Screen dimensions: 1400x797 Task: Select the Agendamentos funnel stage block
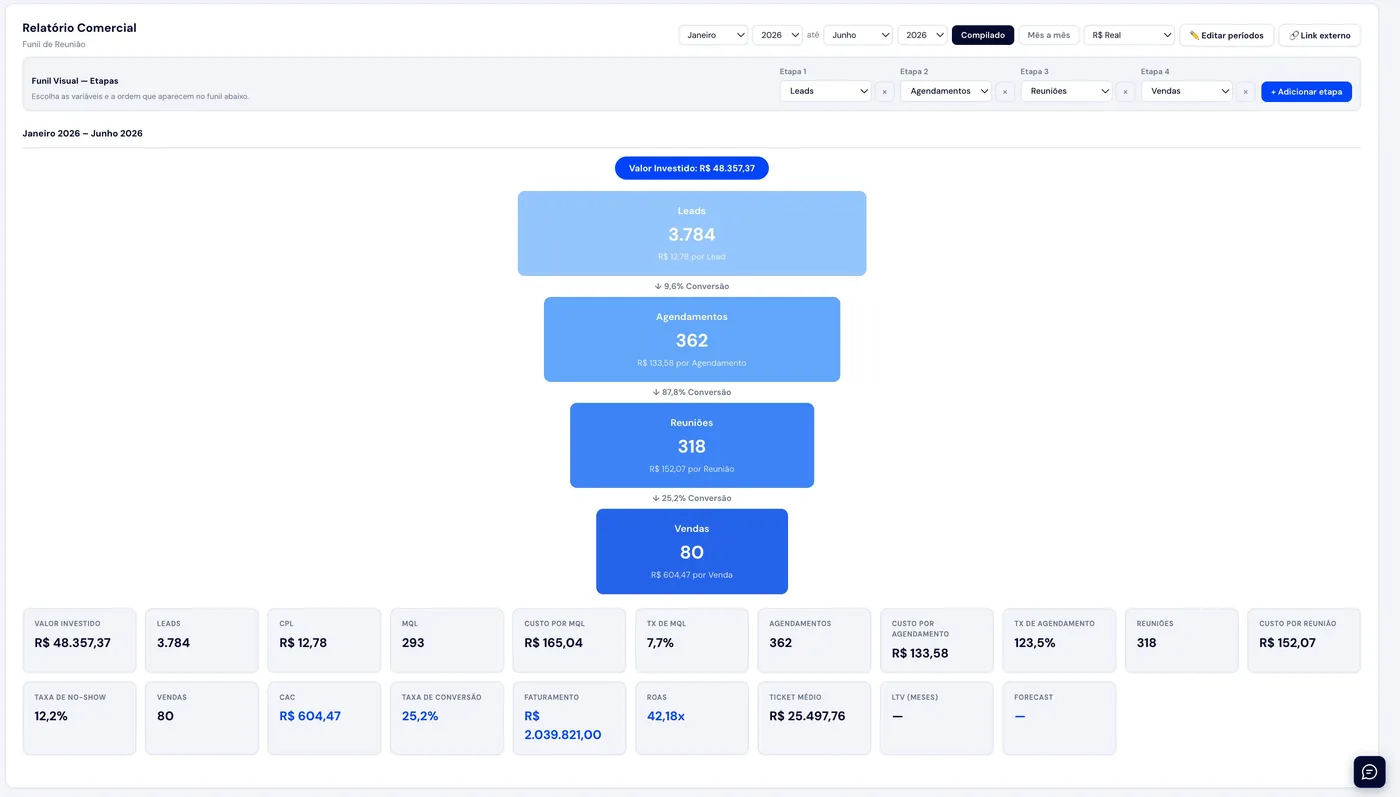pyautogui.click(x=692, y=339)
